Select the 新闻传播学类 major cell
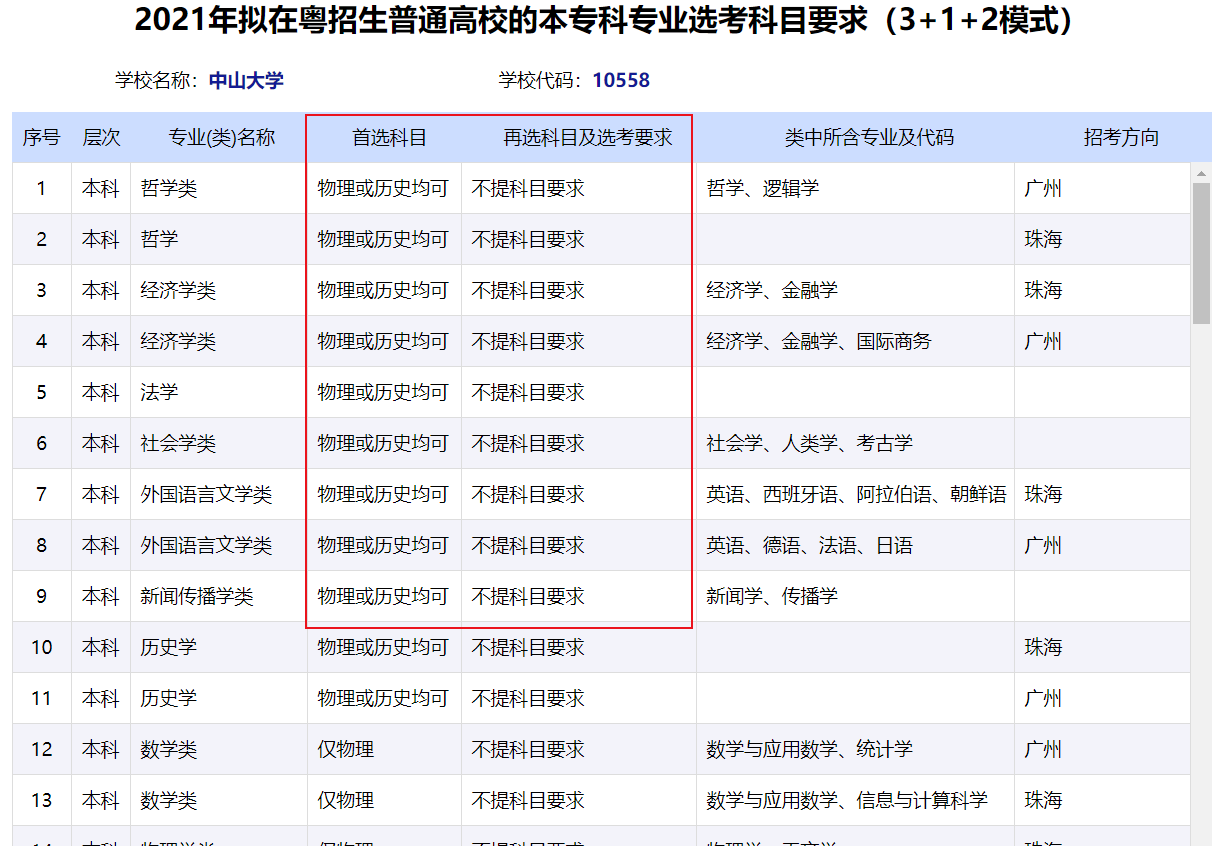Image resolution: width=1218 pixels, height=846 pixels. click(197, 597)
